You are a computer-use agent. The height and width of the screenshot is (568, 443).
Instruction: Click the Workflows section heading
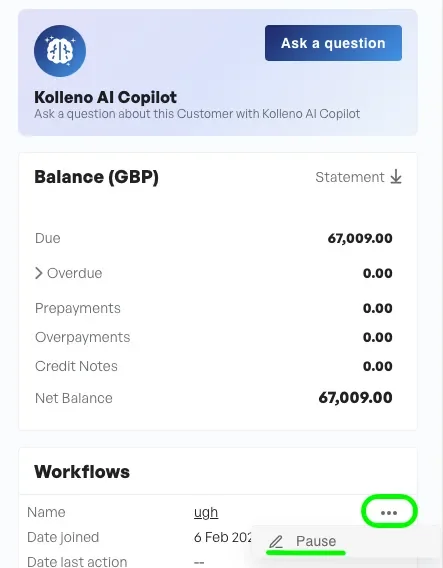(x=82, y=472)
